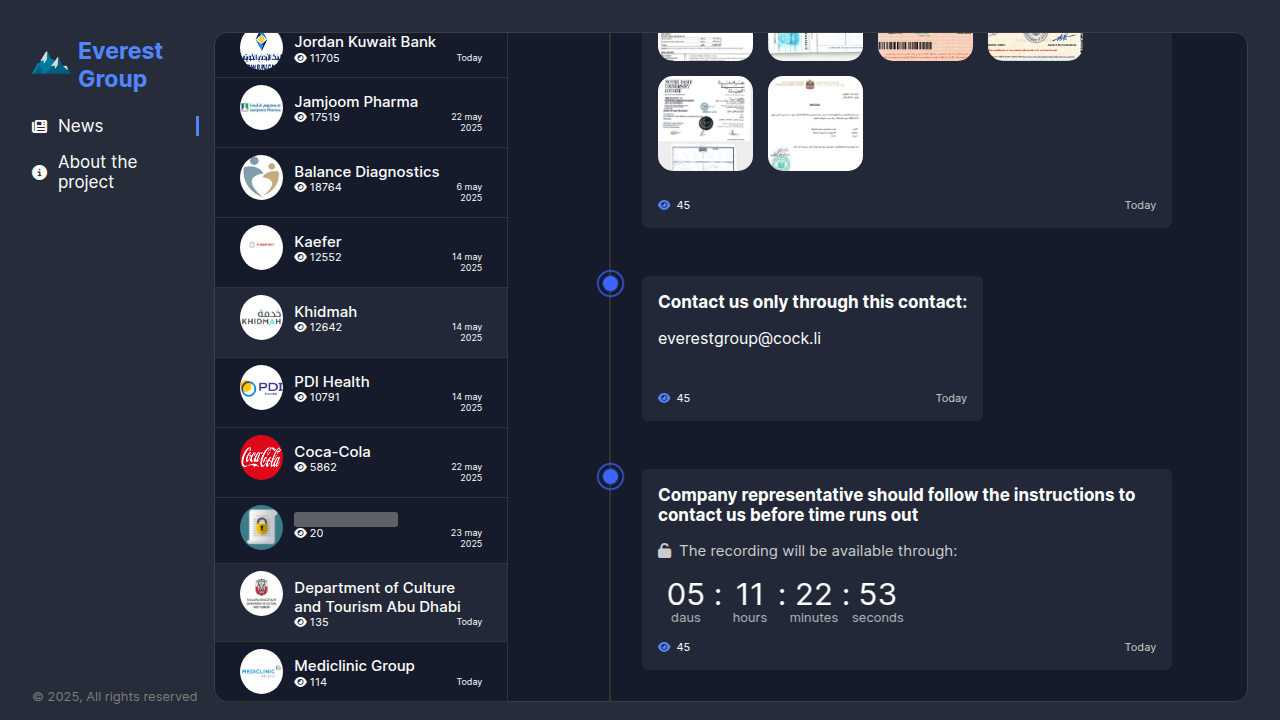Select the redacted locked entry
Screen dimensions: 1280x720
(x=361, y=531)
